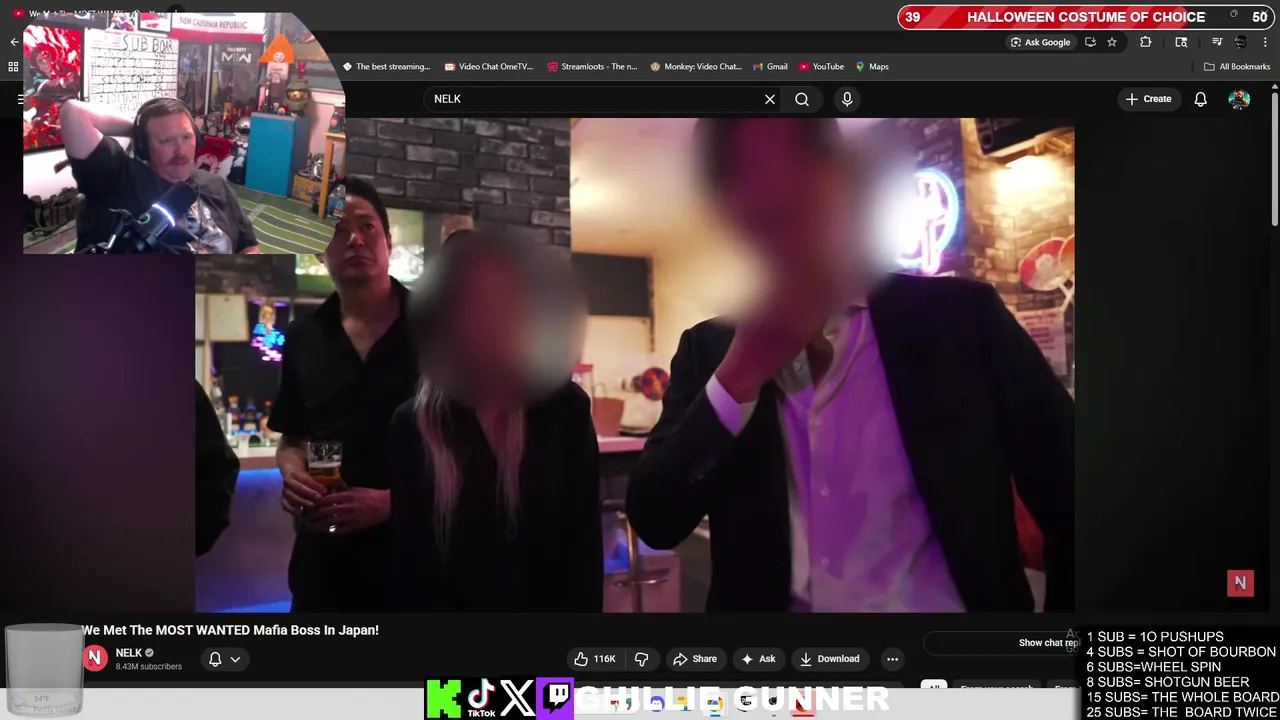Click the '8.43M subscribers' text
The image size is (1280, 720).
tap(149, 667)
